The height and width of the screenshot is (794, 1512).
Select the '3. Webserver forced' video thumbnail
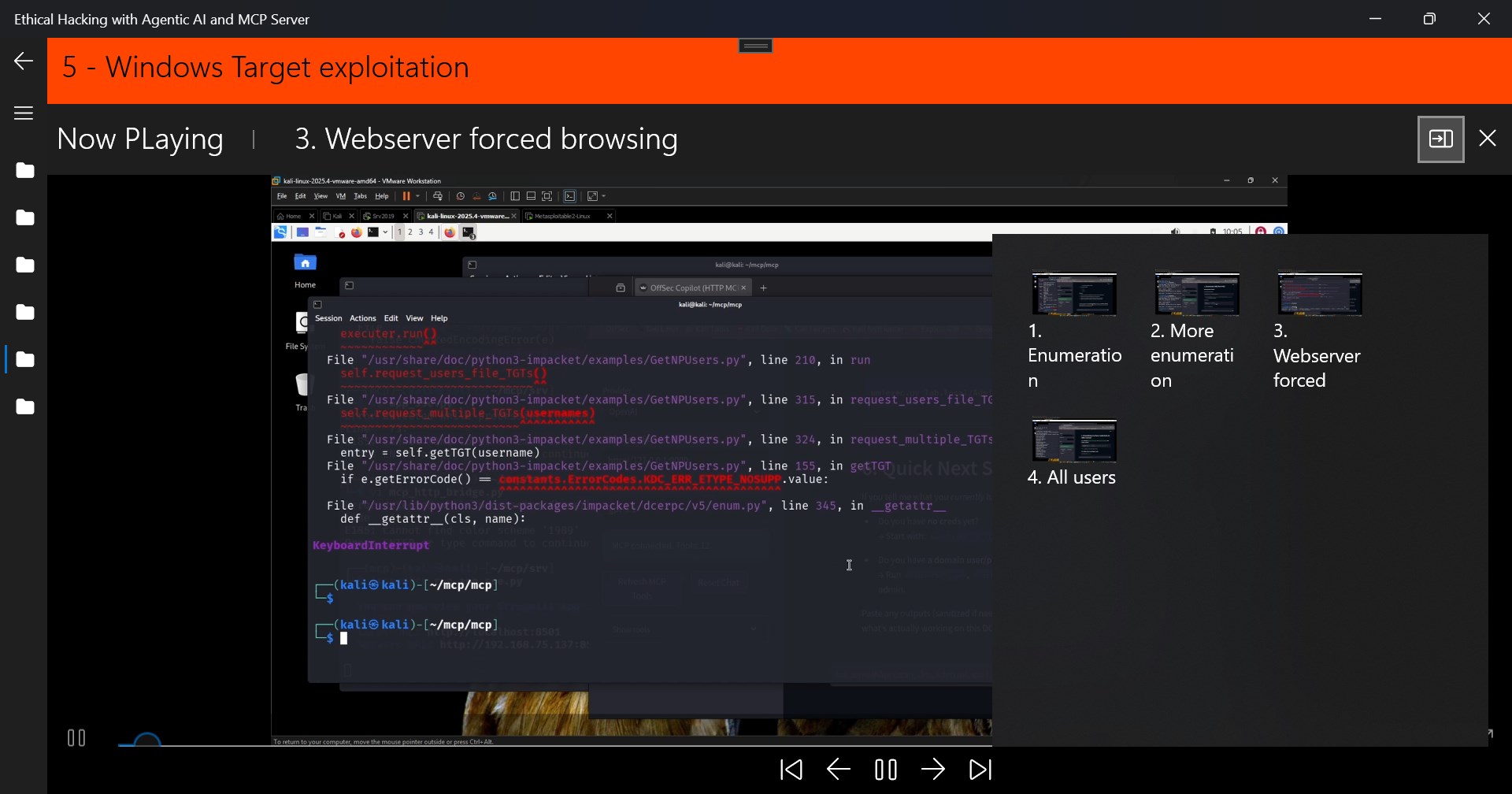tap(1321, 294)
